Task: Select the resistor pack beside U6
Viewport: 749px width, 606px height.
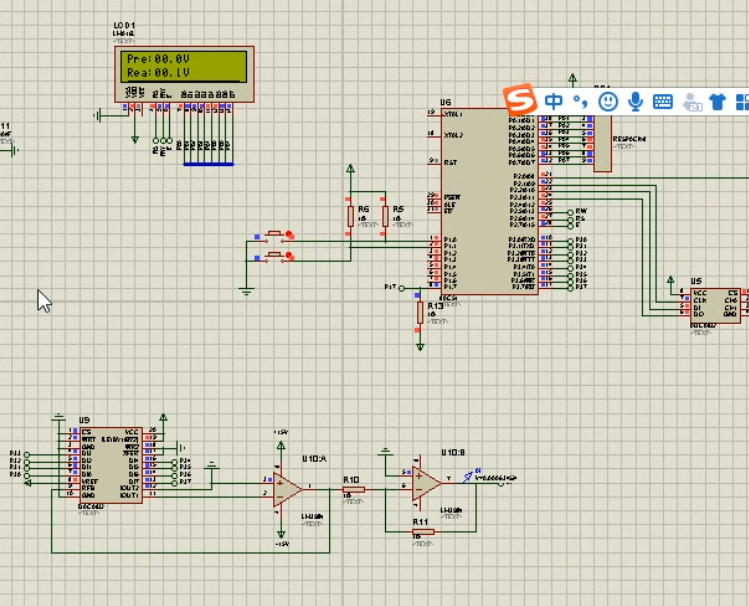Action: click(602, 143)
